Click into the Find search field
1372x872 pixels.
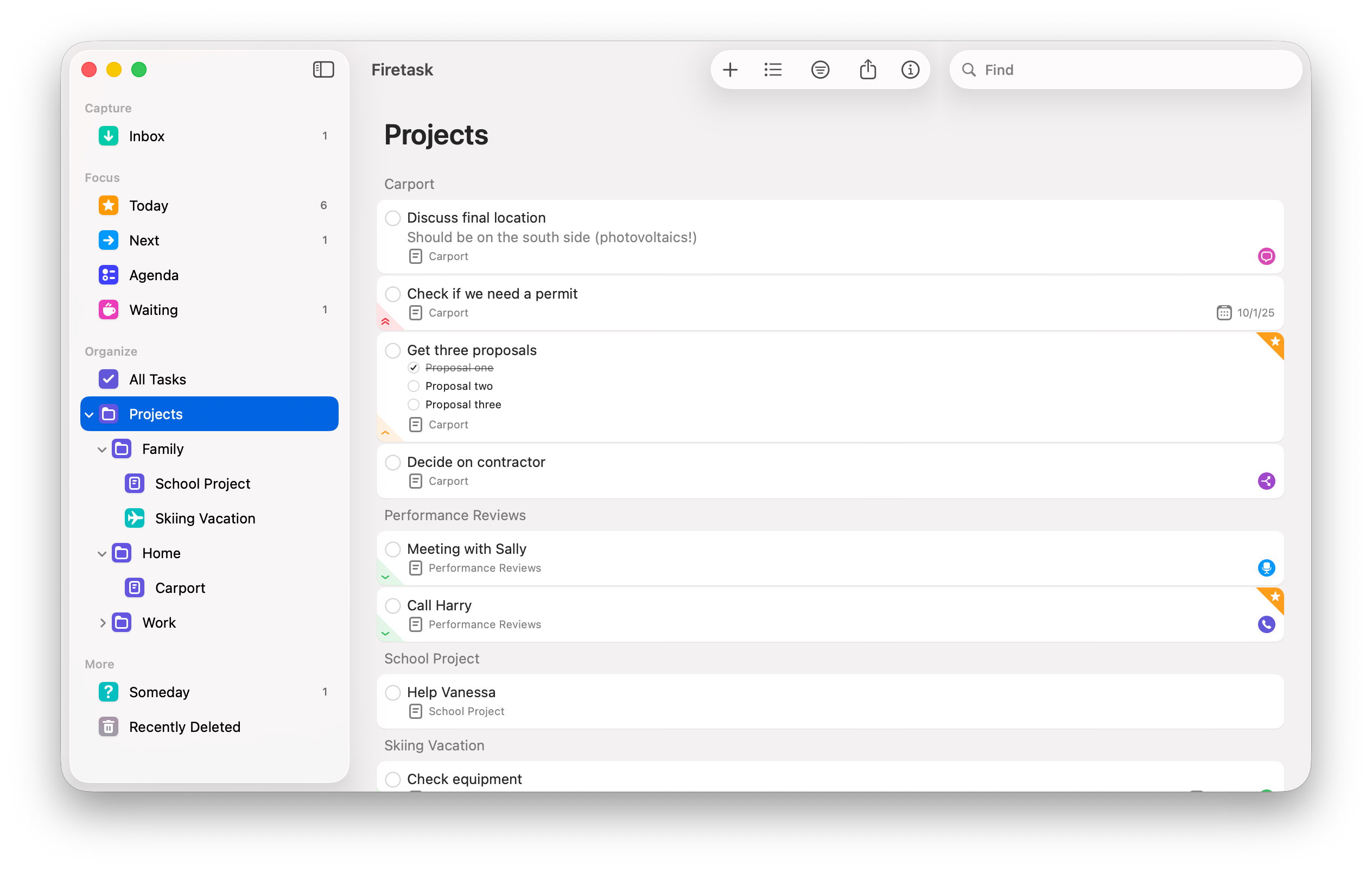[1134, 69]
